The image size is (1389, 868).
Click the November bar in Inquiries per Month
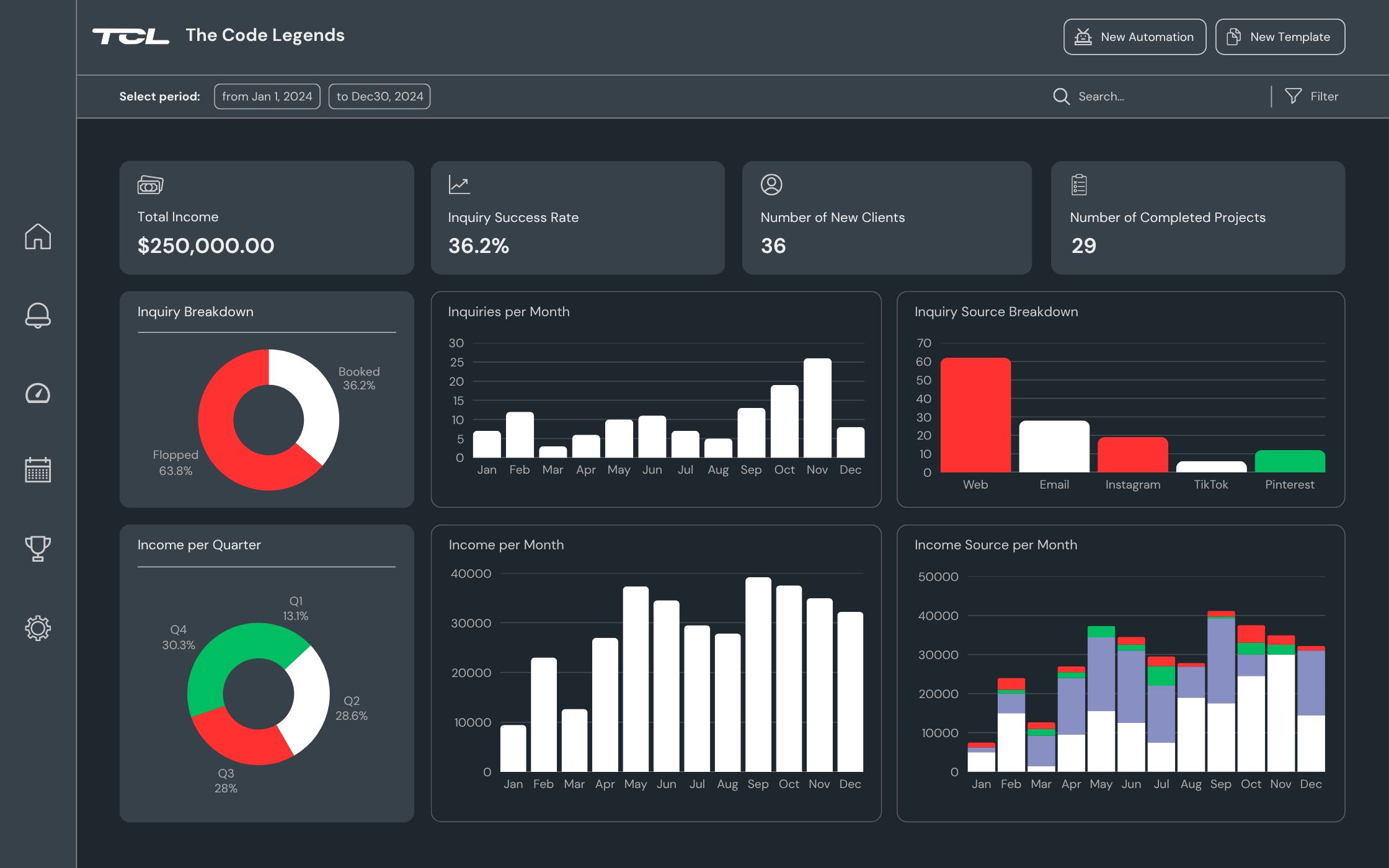[x=817, y=408]
